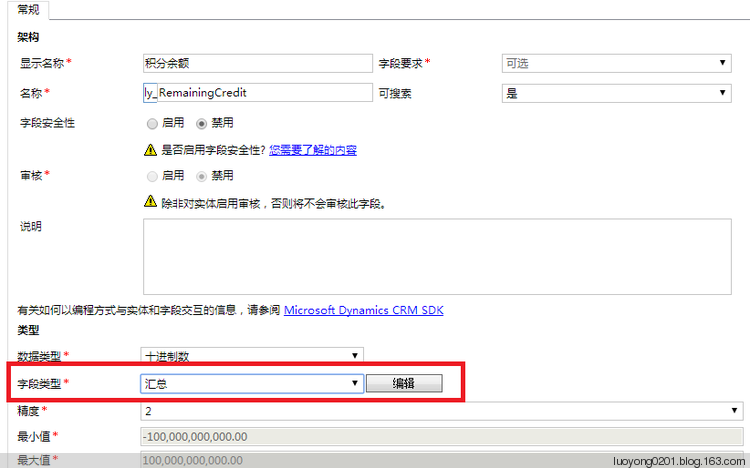Select 启用 for 字段安全性
Viewport: 750px width, 468px height.
152,123
